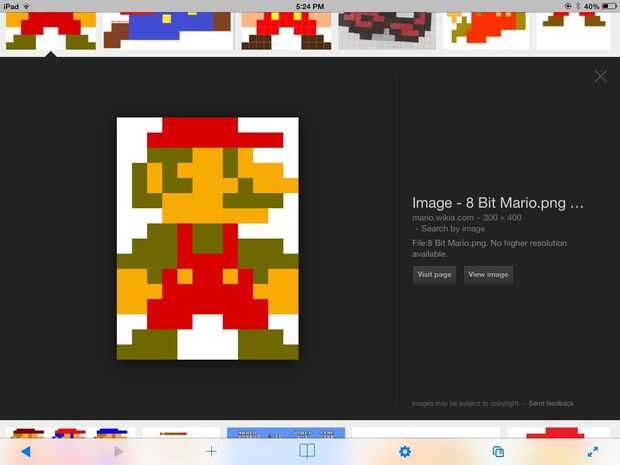Screen dimensions: 620x465
Task: Open browser settings gear icon
Action: (x=405, y=451)
